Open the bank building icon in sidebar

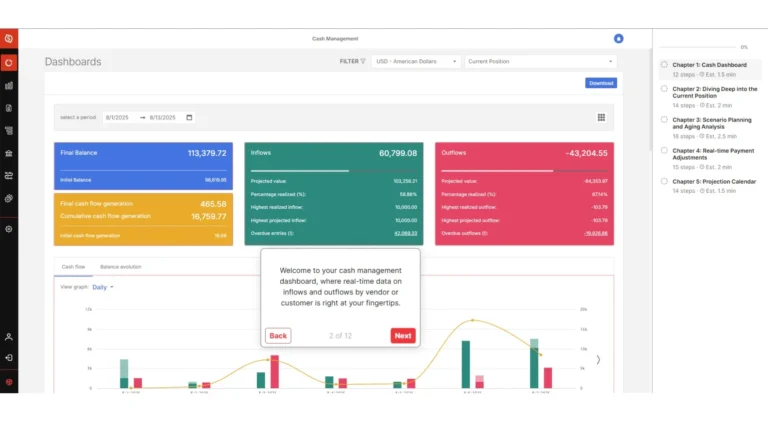coord(9,153)
